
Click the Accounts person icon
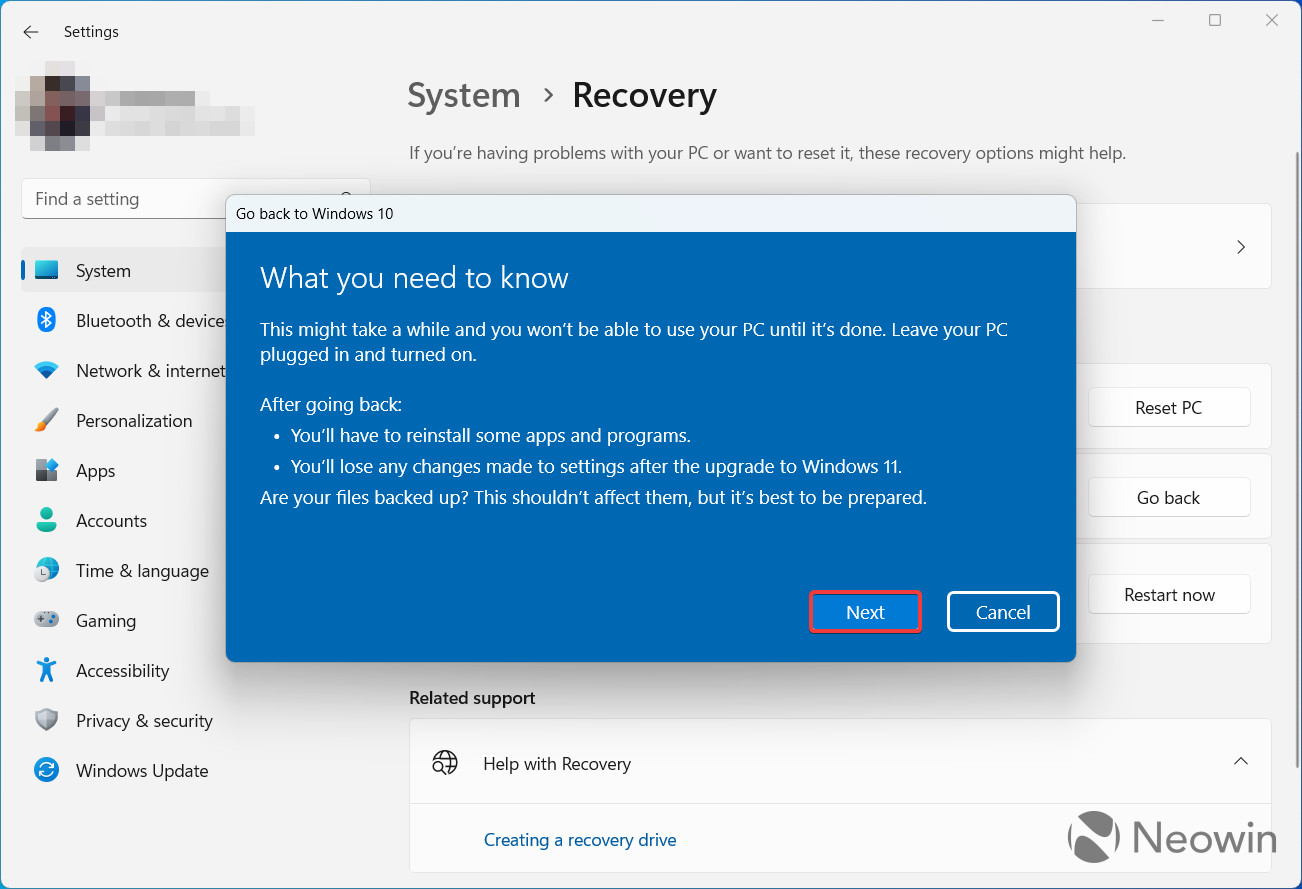[x=47, y=521]
